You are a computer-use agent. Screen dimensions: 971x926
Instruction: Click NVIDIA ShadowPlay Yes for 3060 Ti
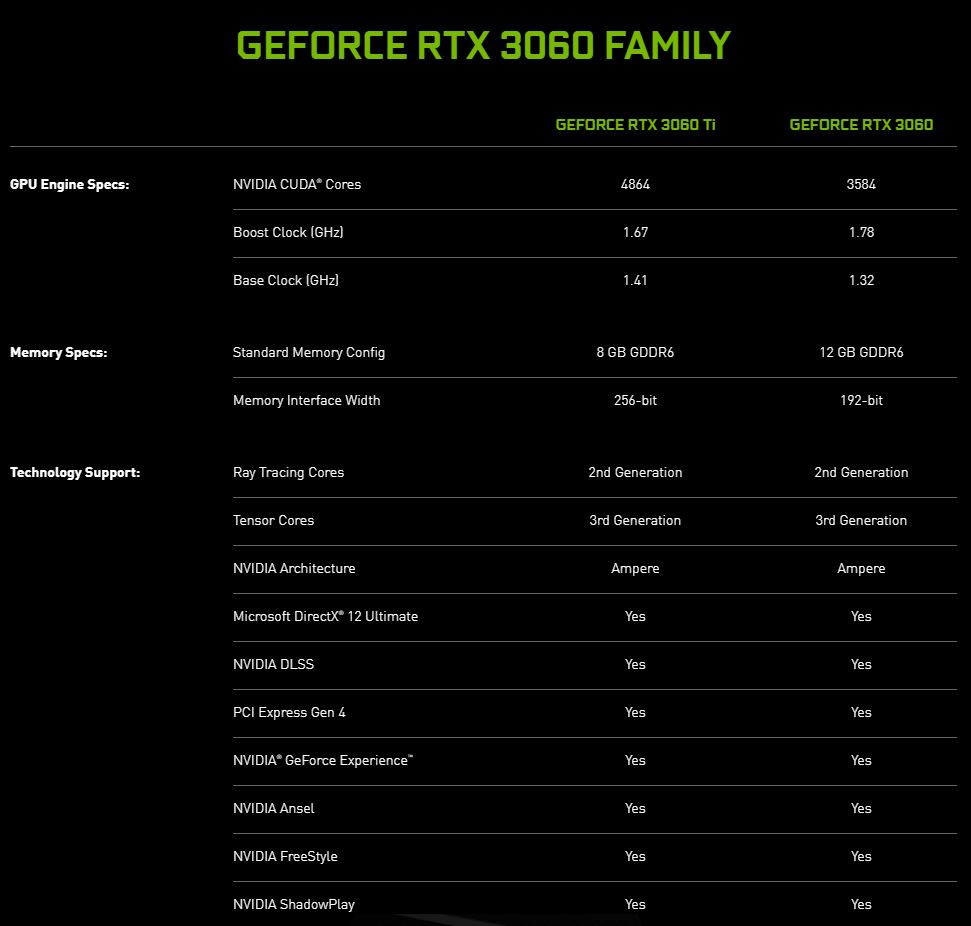point(635,904)
